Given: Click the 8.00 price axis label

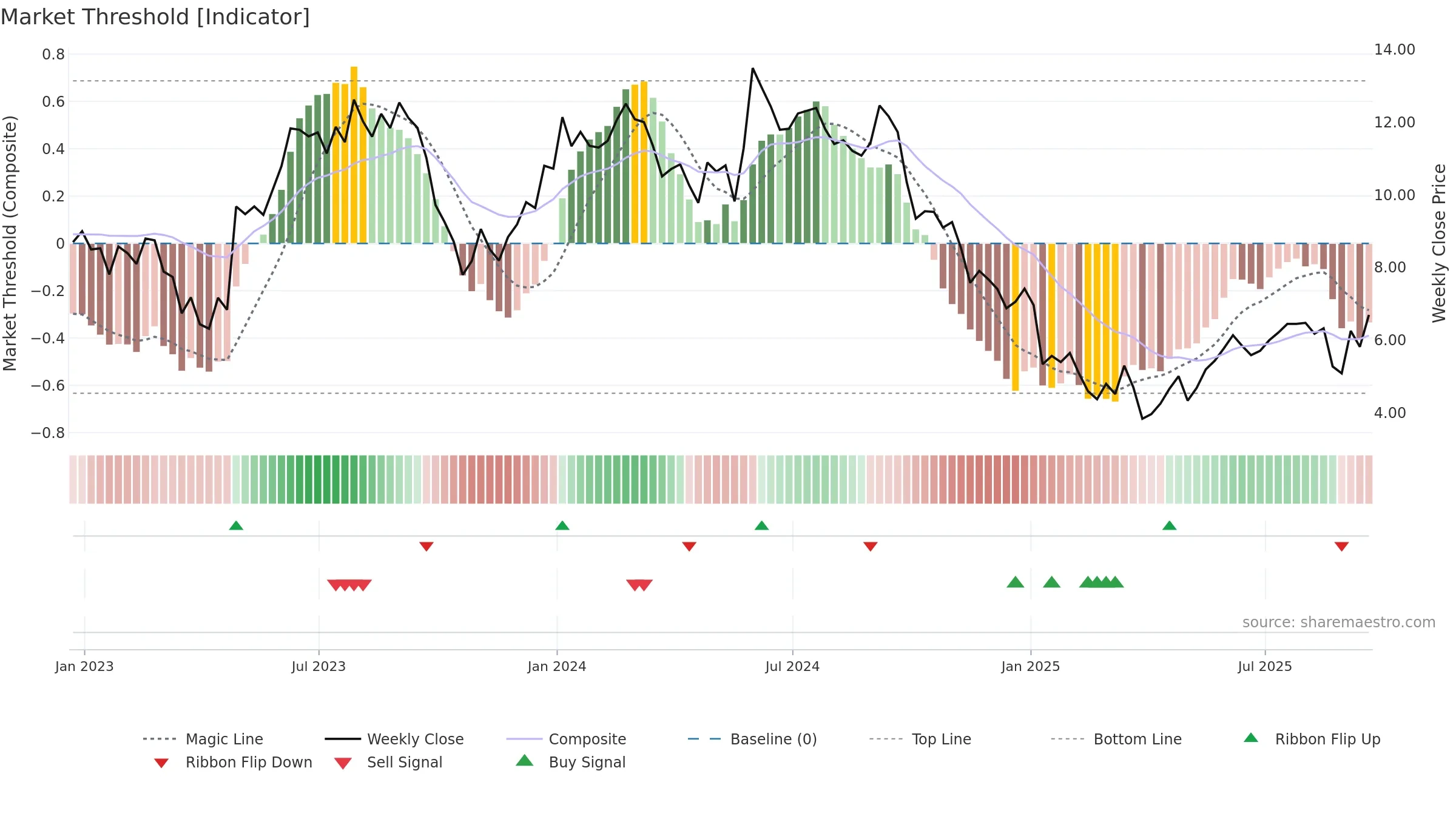Looking at the screenshot, I should click(x=1390, y=268).
